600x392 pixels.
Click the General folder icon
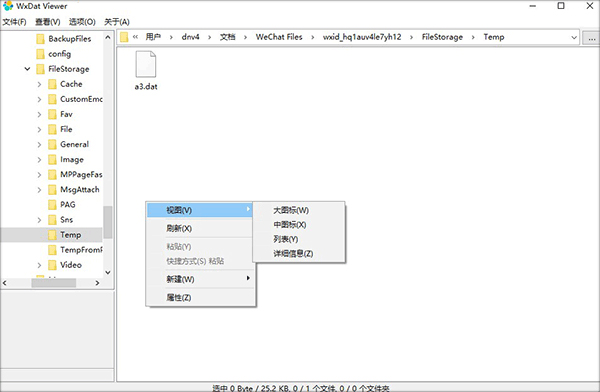[x=52, y=144]
